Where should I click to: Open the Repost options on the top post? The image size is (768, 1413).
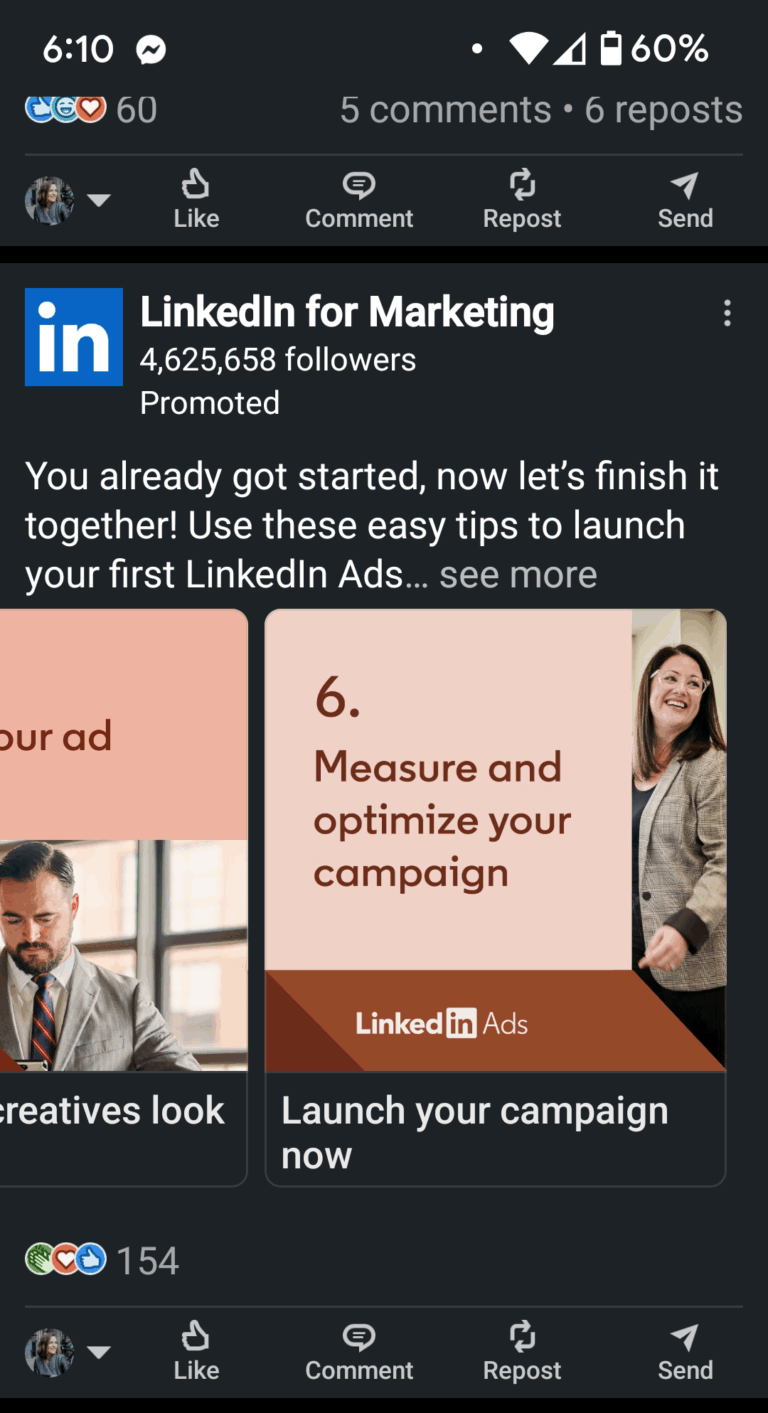pyautogui.click(x=522, y=198)
